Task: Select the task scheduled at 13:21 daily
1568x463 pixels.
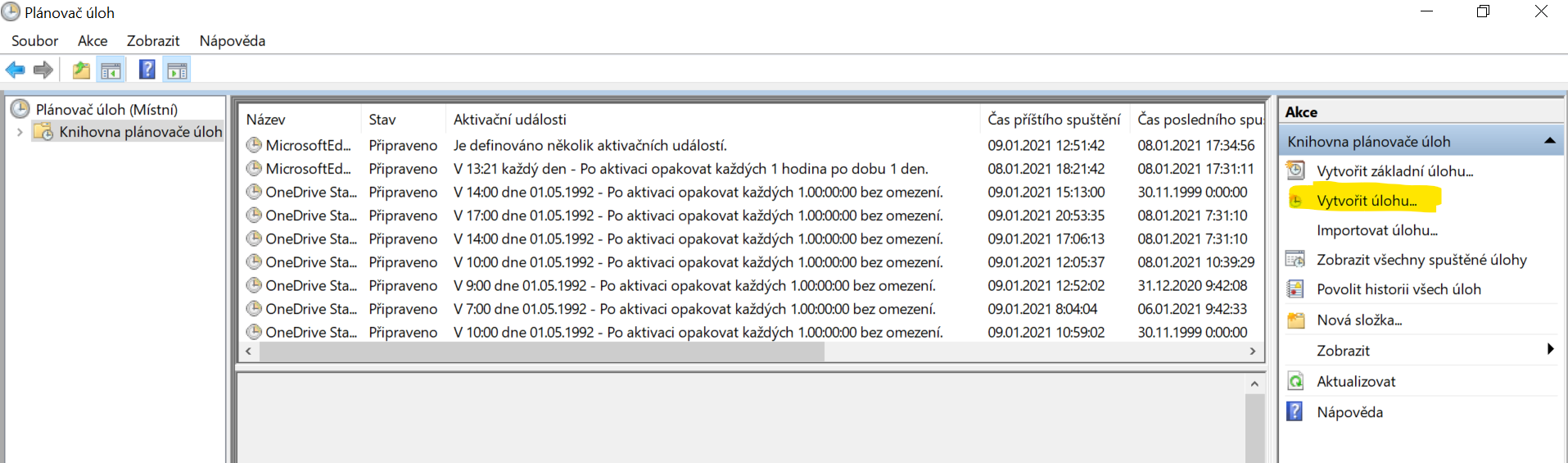Action: tap(689, 169)
